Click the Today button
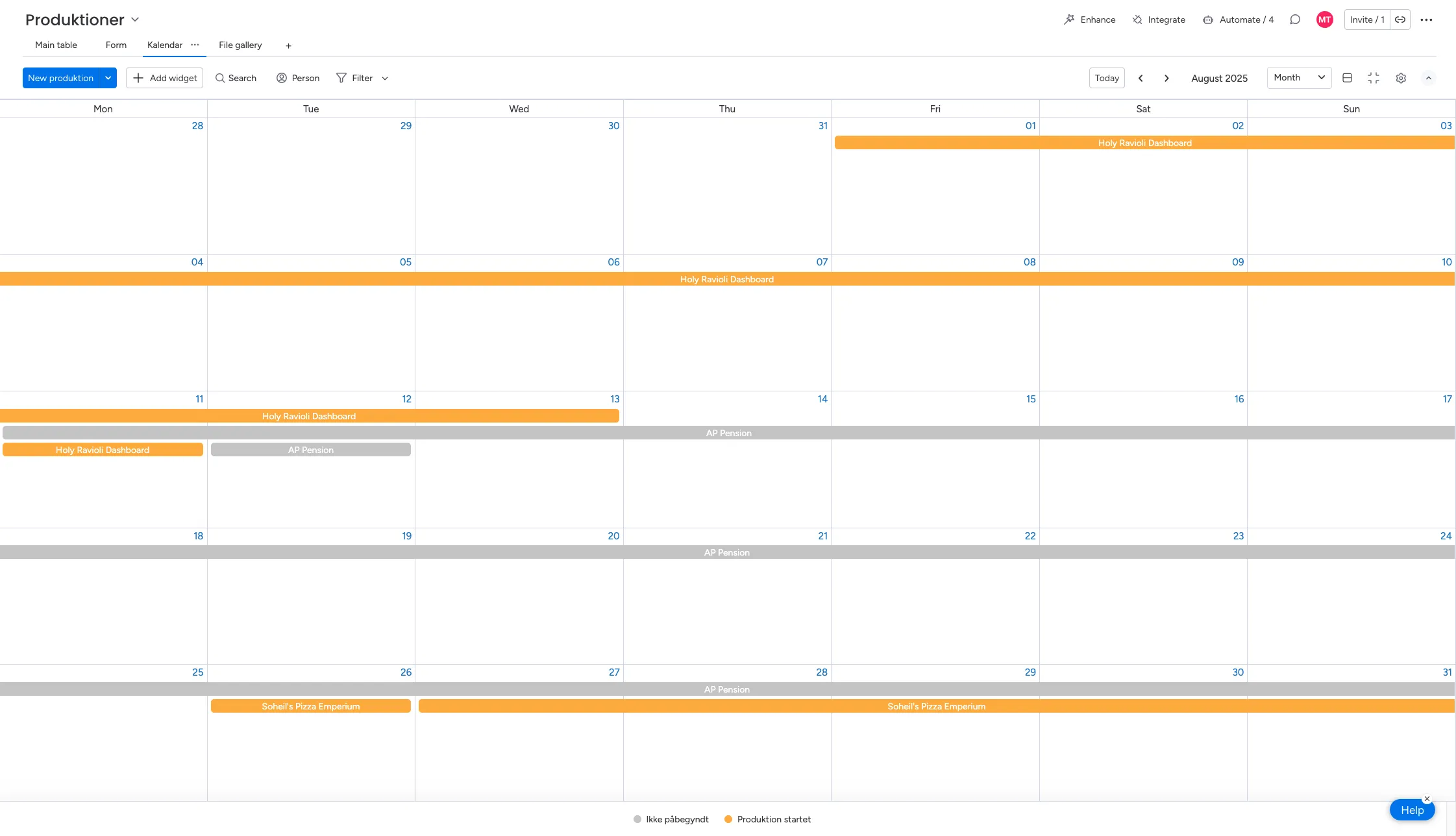The height and width of the screenshot is (836, 1456). tap(1106, 78)
